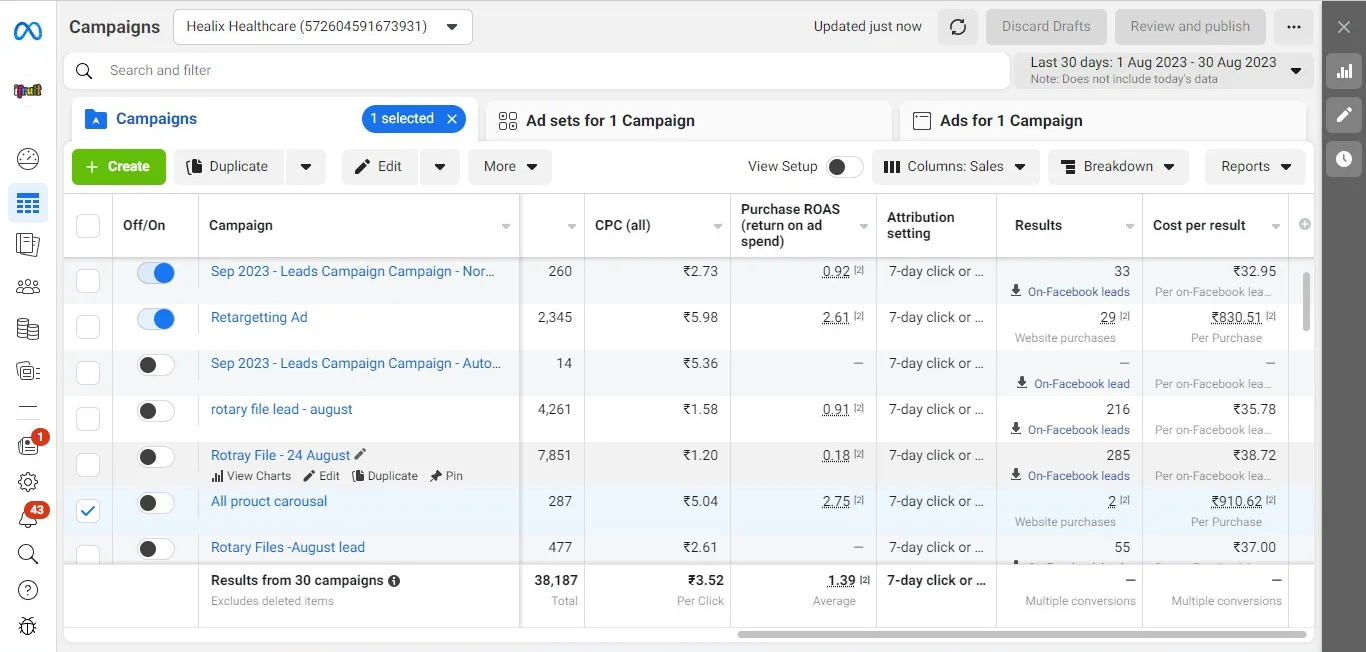Turn on the rotary file lead - august toggle
1366x652 pixels.
pos(156,411)
